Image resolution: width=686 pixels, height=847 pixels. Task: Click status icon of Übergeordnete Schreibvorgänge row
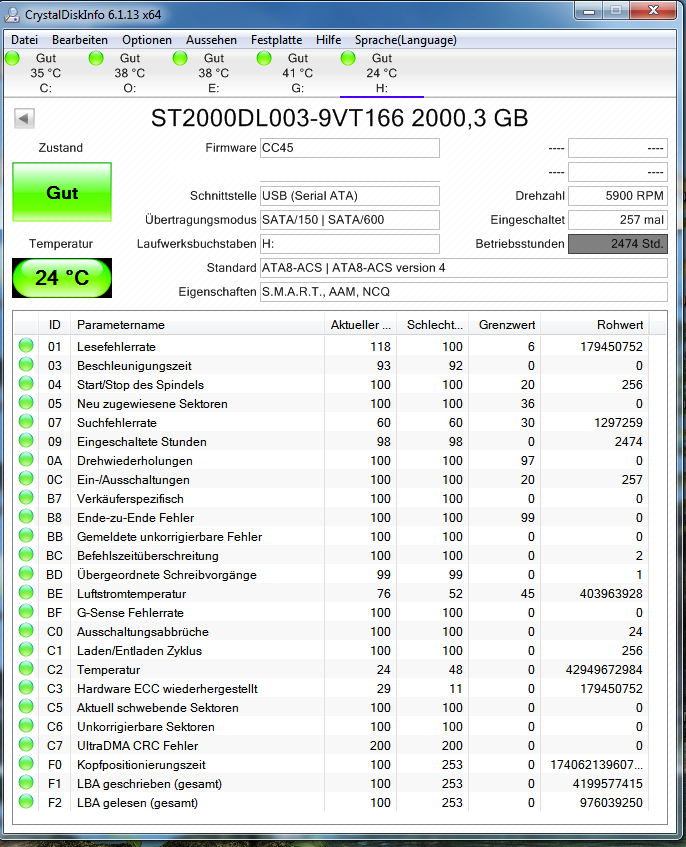click(x=26, y=574)
